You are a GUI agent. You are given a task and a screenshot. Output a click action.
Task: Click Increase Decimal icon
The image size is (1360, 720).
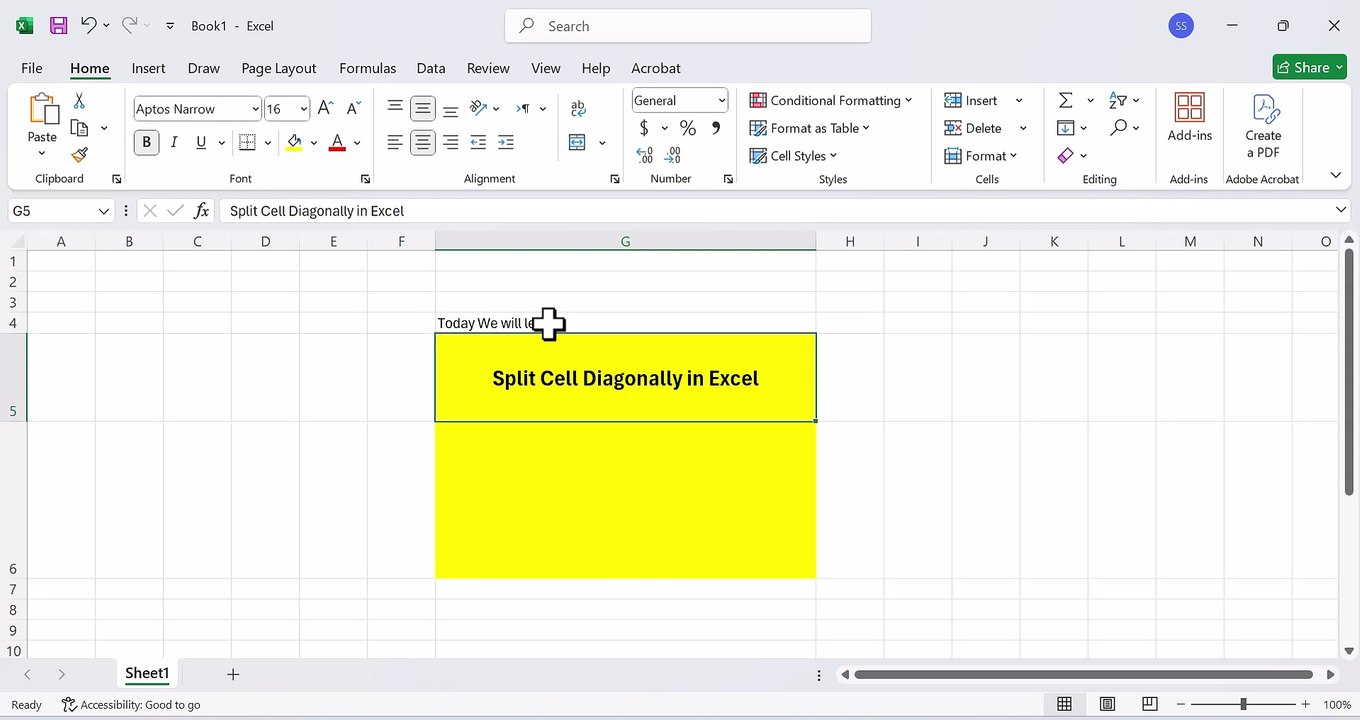(645, 155)
